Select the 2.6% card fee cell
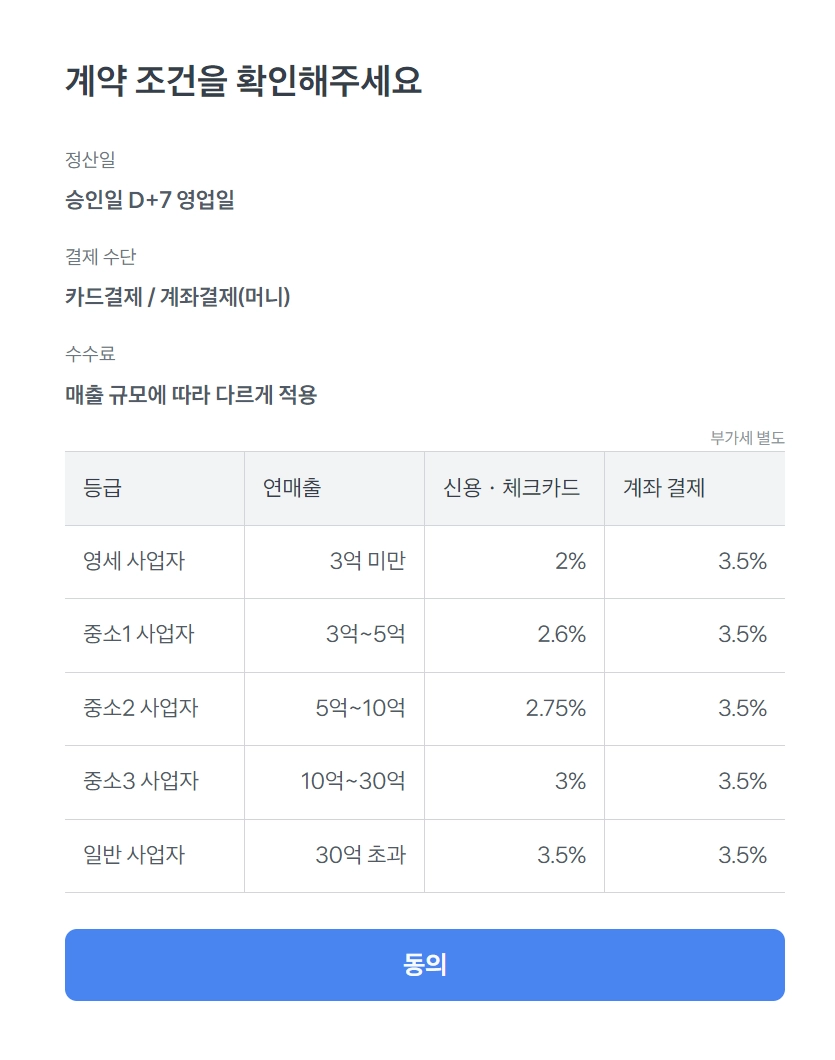 561,634
